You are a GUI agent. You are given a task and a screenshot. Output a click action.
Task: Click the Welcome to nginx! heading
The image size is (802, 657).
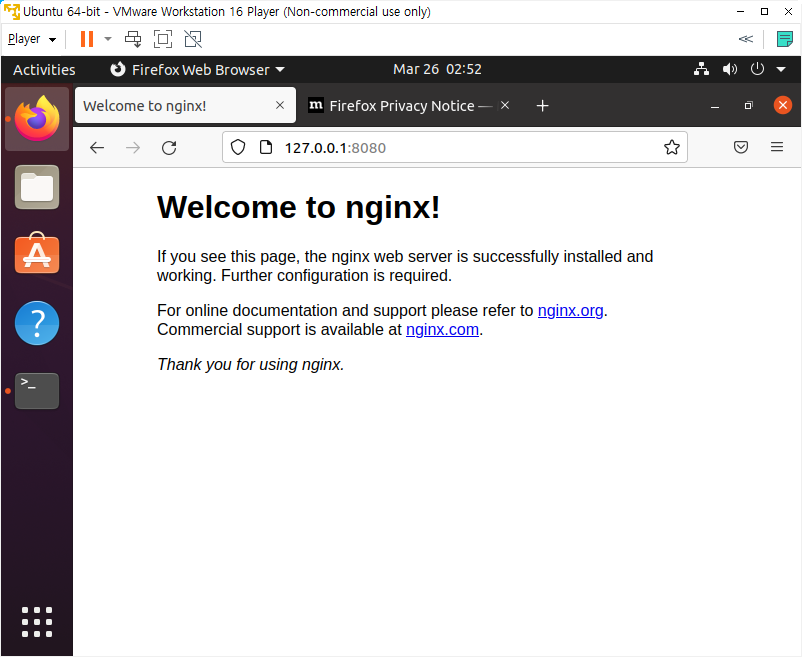click(x=299, y=208)
